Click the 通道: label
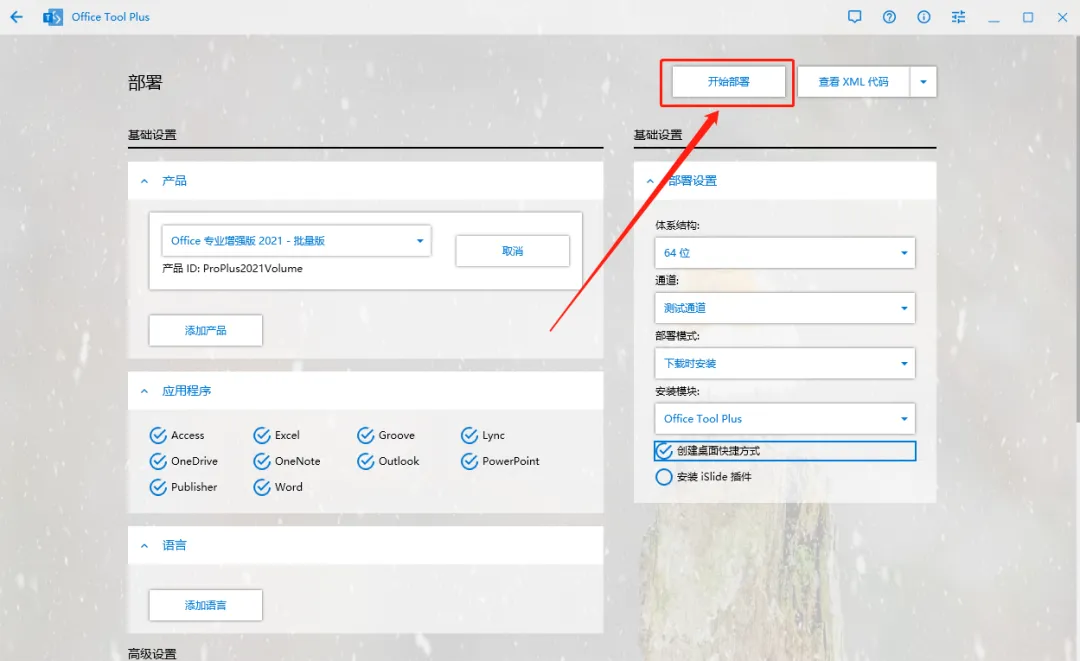The width and height of the screenshot is (1080, 661). [667, 280]
